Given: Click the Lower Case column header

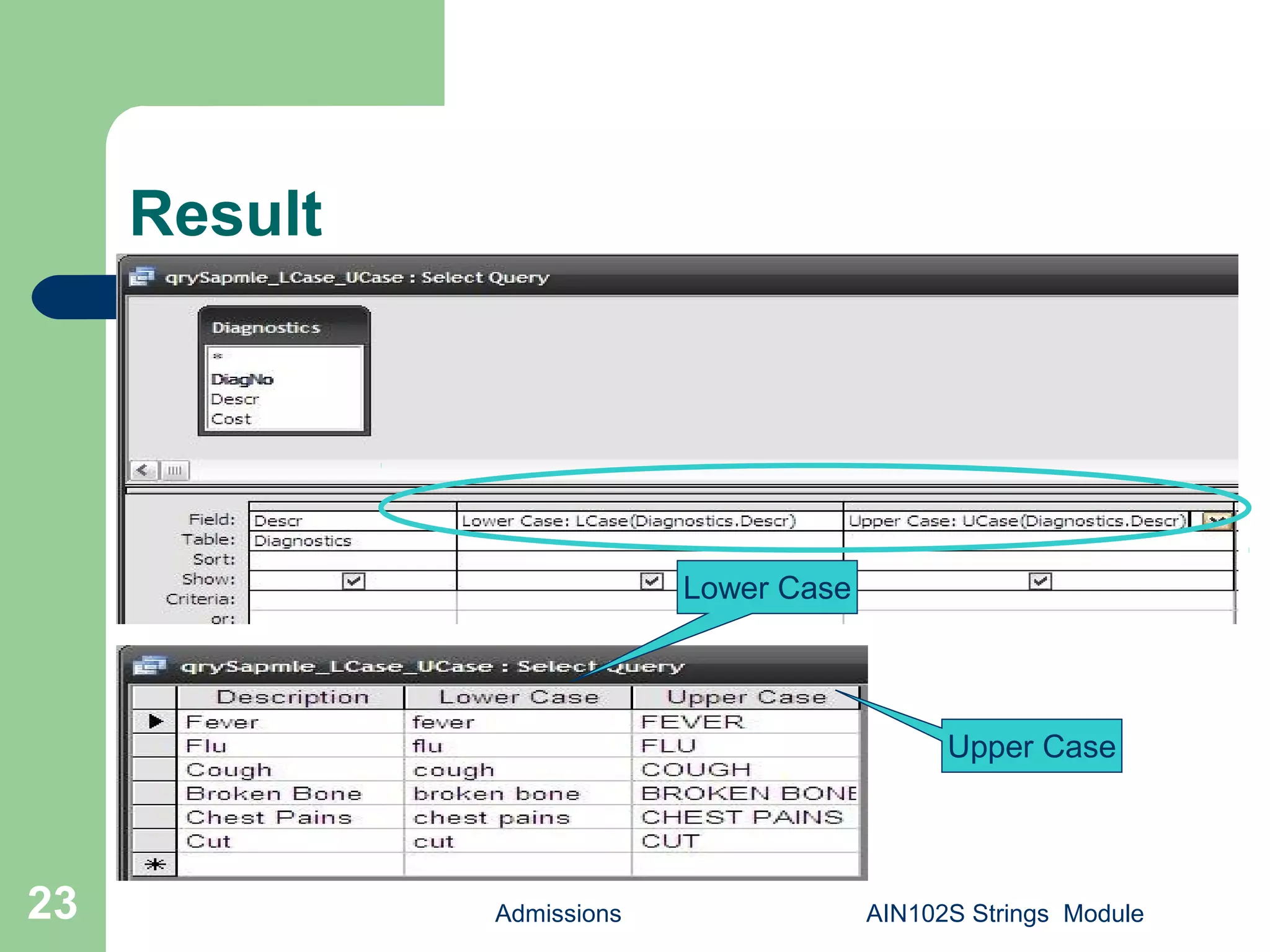Looking at the screenshot, I should pyautogui.click(x=518, y=697).
